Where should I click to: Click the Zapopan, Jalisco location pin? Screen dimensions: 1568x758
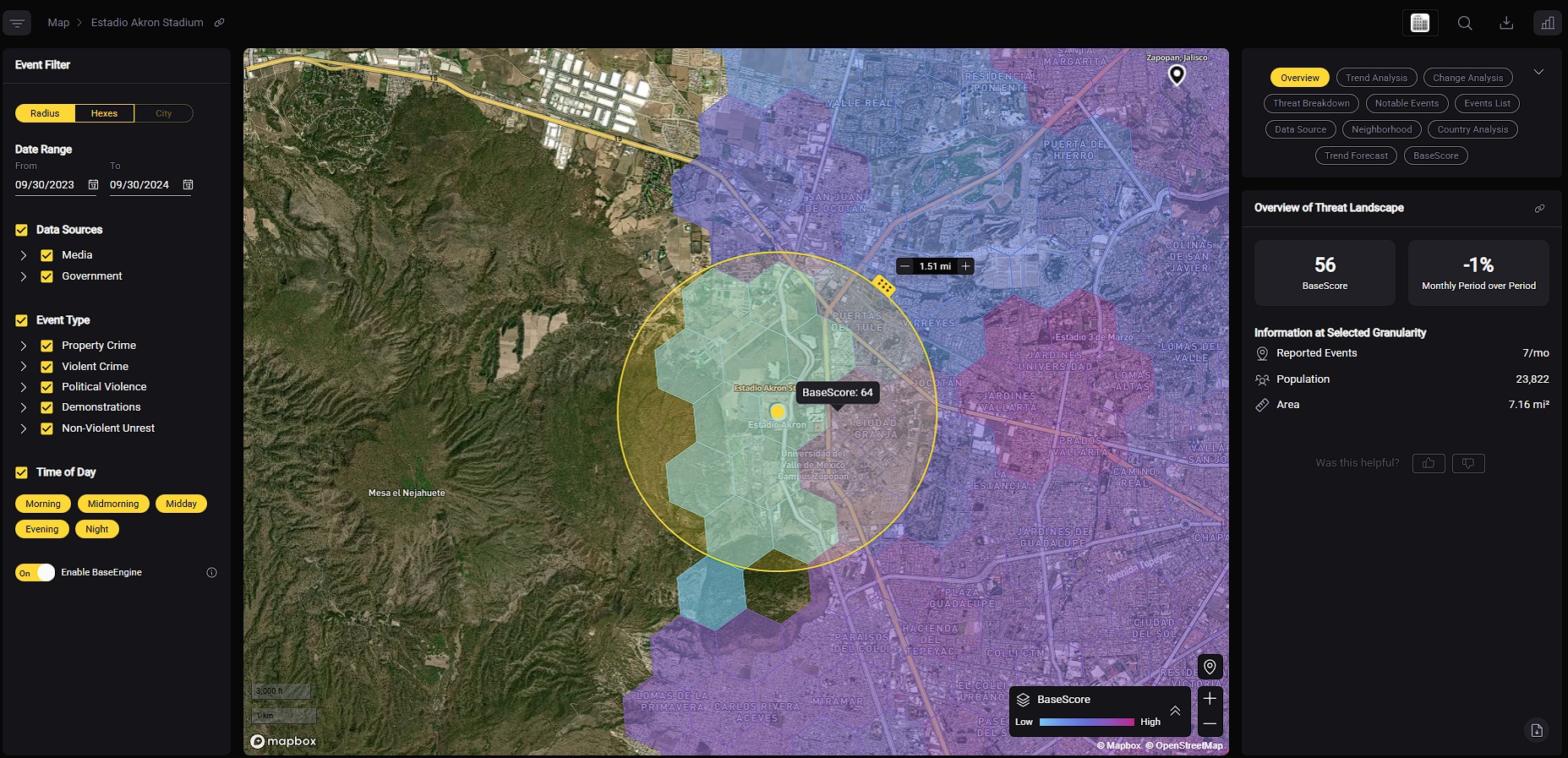click(x=1177, y=75)
